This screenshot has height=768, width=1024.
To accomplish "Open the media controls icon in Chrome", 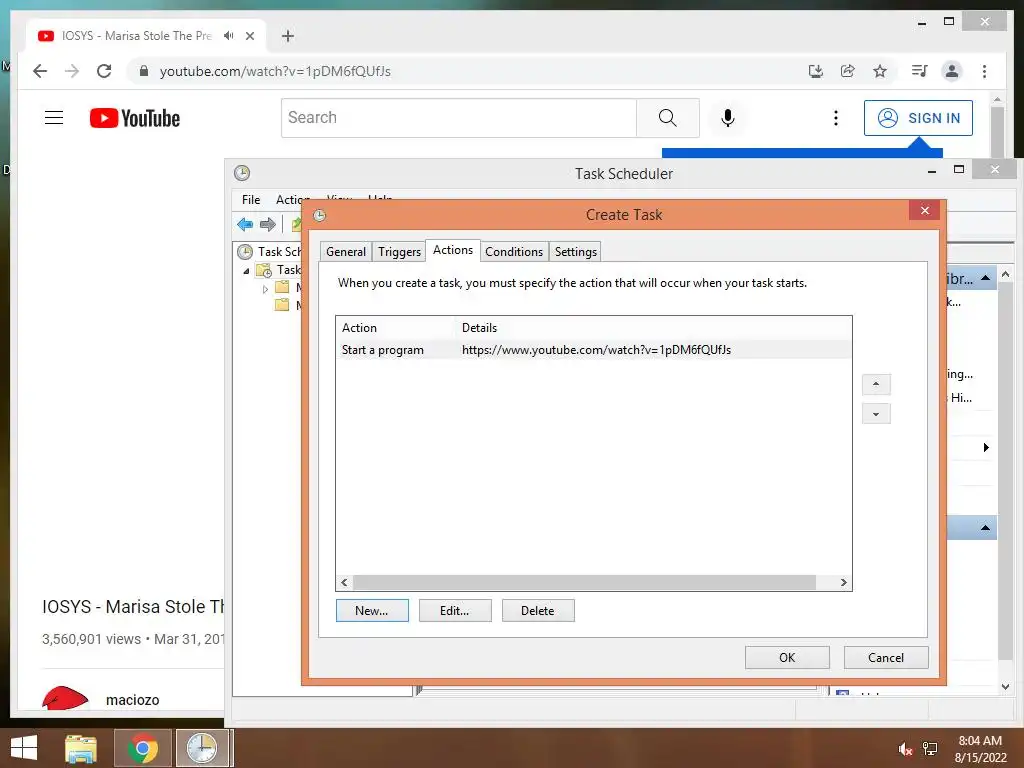I will [920, 71].
